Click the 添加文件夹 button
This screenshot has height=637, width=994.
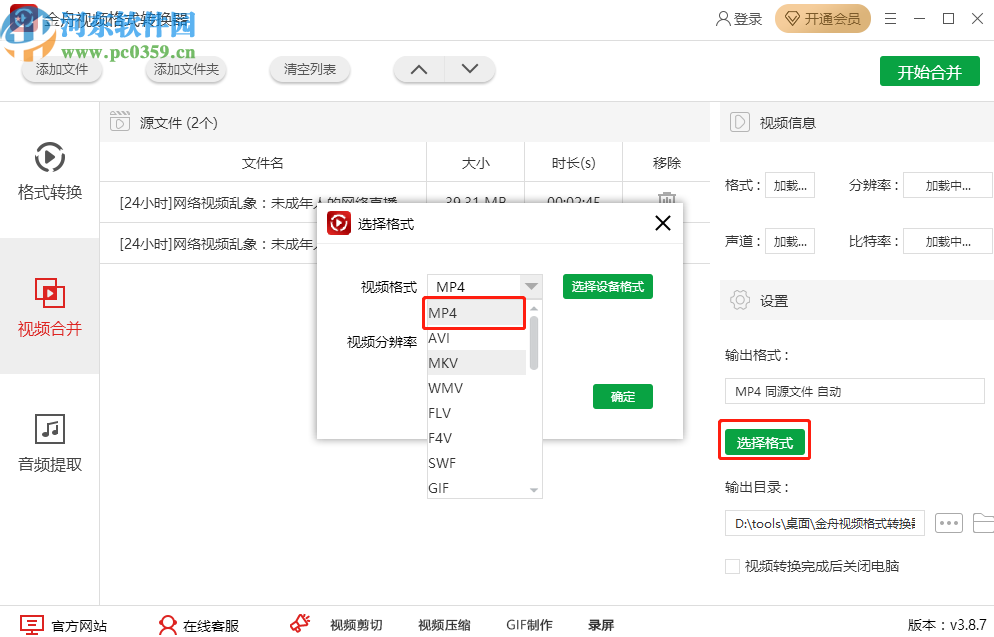[186, 69]
